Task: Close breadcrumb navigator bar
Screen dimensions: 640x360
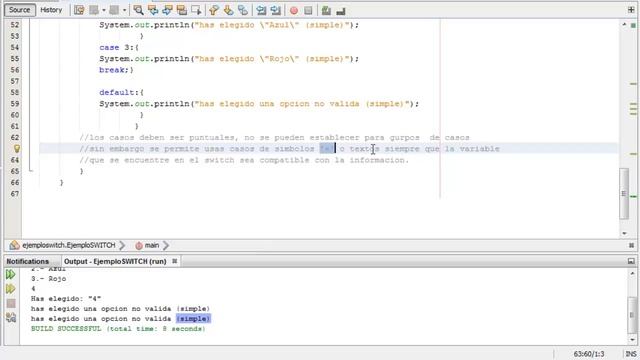Action: (631, 245)
